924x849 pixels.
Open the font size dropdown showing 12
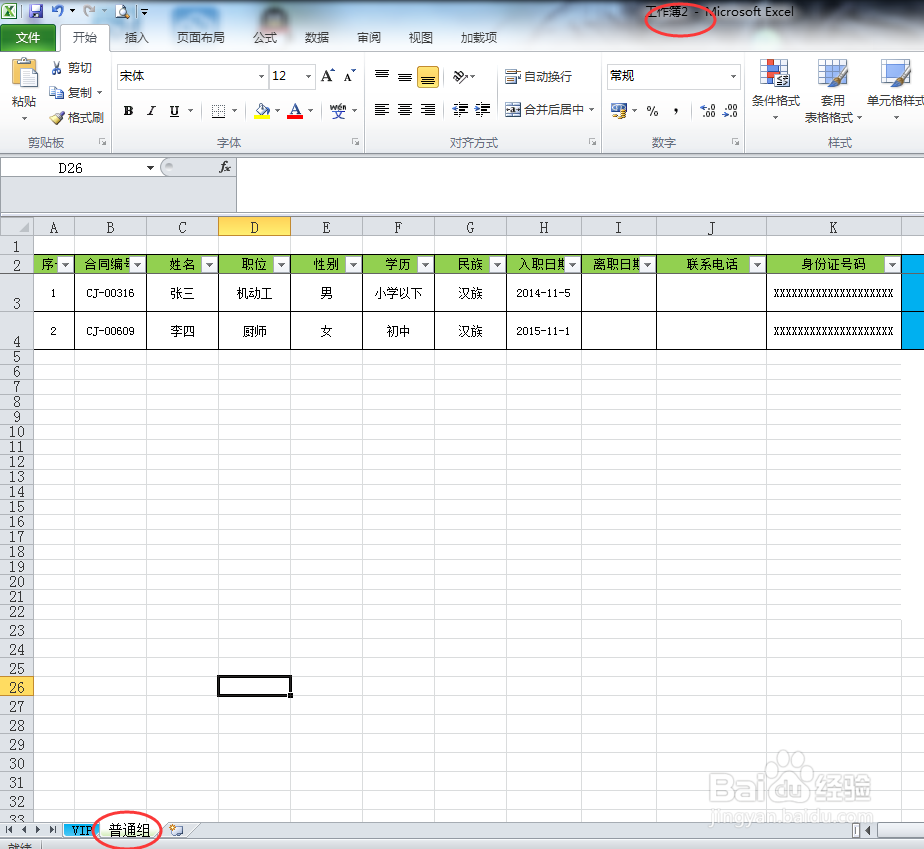tap(308, 77)
